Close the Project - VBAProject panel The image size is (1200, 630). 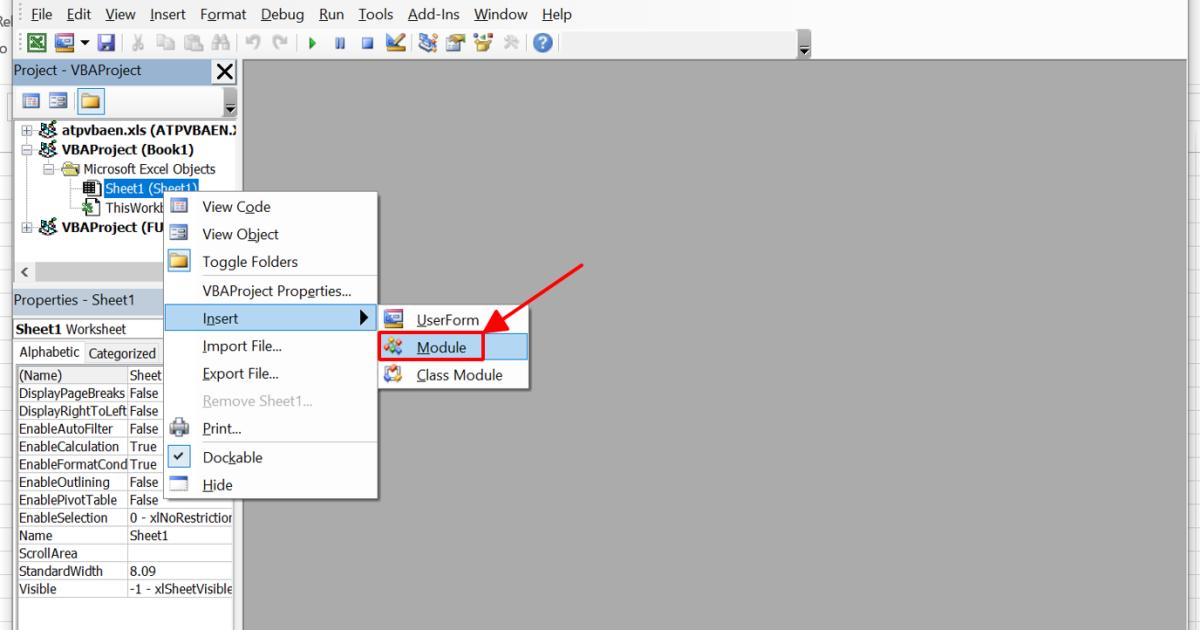click(x=225, y=71)
